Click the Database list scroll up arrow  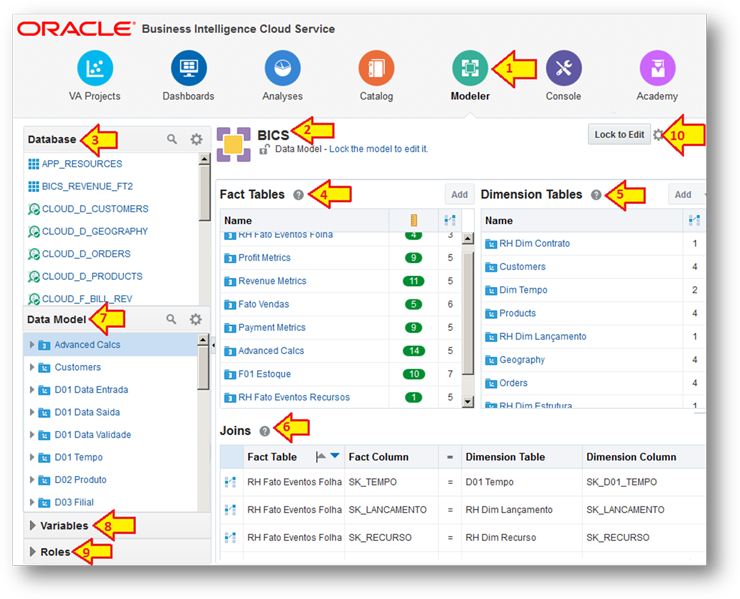(x=204, y=159)
